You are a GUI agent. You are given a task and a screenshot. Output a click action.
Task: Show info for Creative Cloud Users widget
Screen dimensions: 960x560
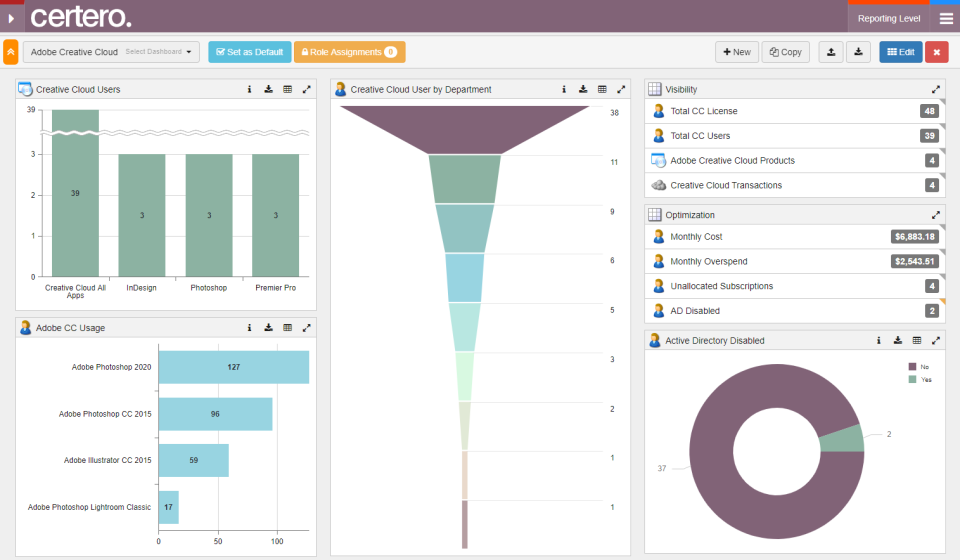[249, 89]
